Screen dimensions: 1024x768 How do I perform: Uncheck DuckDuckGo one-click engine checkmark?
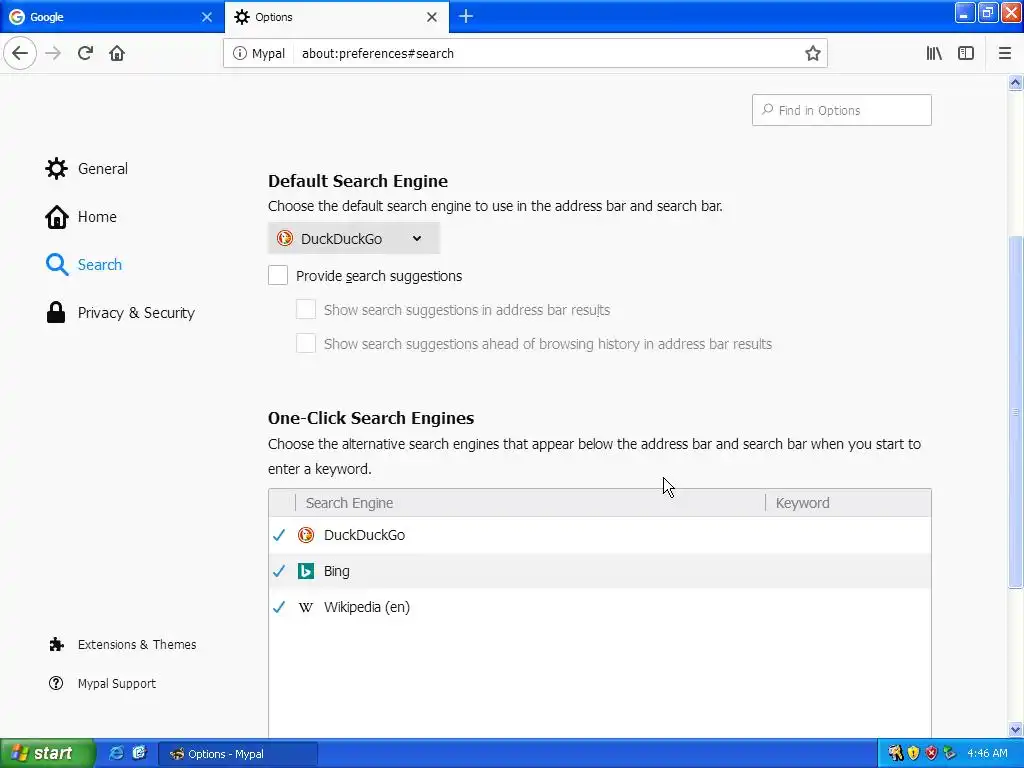coord(279,535)
